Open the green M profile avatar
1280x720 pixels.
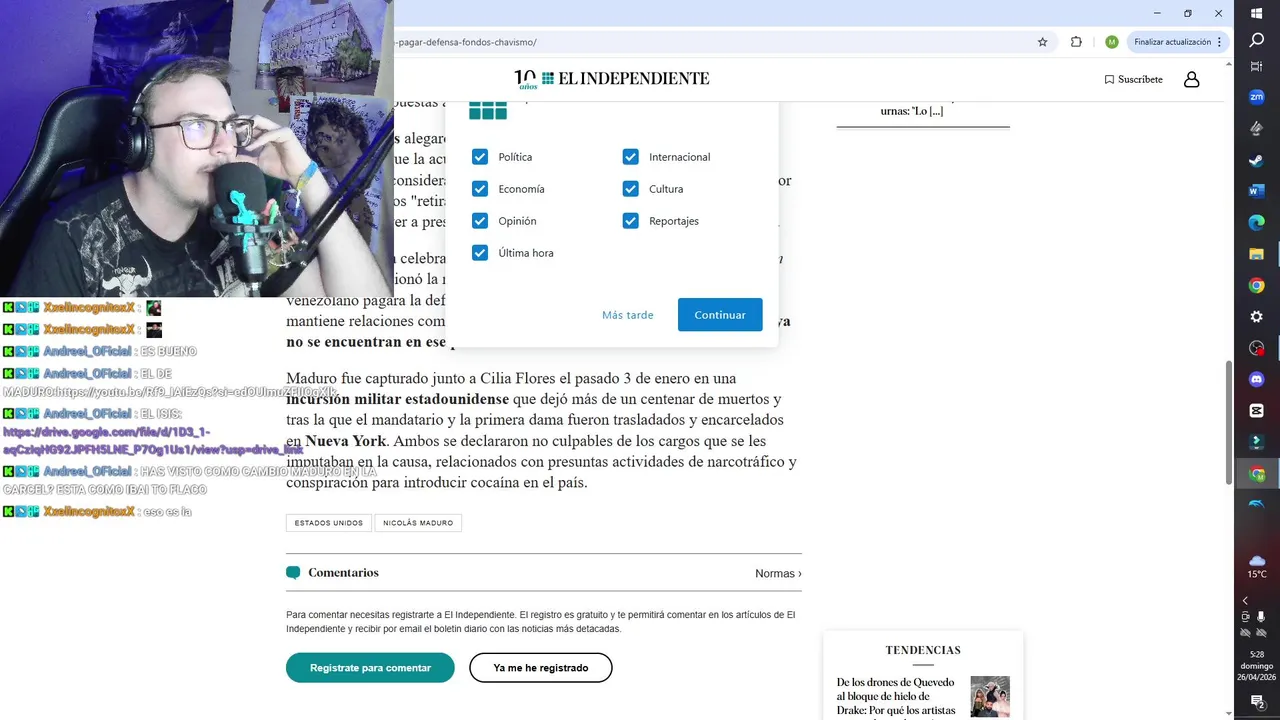(x=1111, y=42)
